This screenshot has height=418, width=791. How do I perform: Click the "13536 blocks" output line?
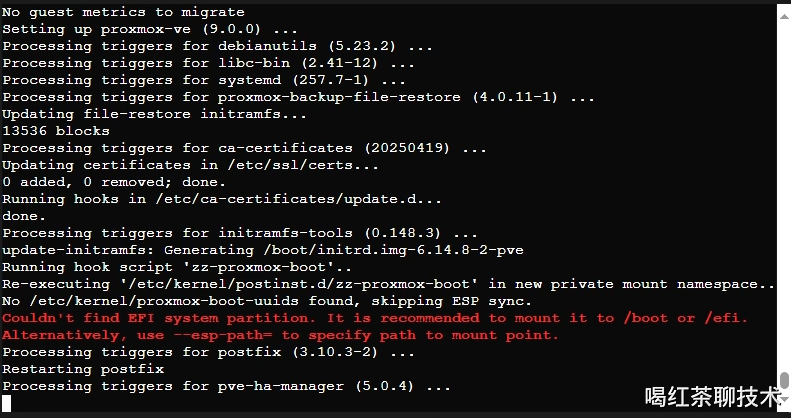(56, 131)
